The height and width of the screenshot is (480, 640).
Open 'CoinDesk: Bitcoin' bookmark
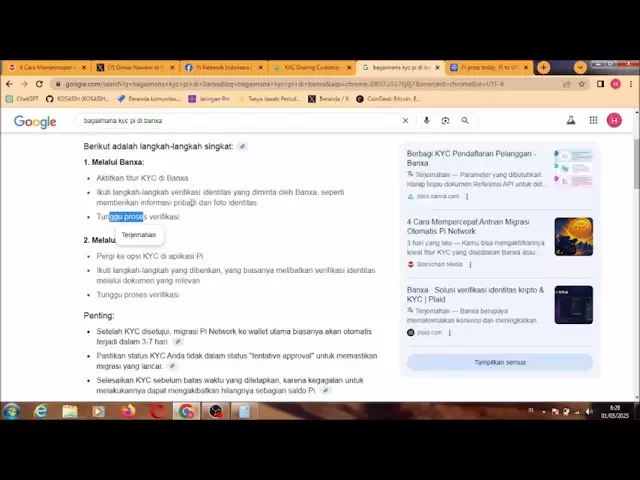(x=388, y=99)
